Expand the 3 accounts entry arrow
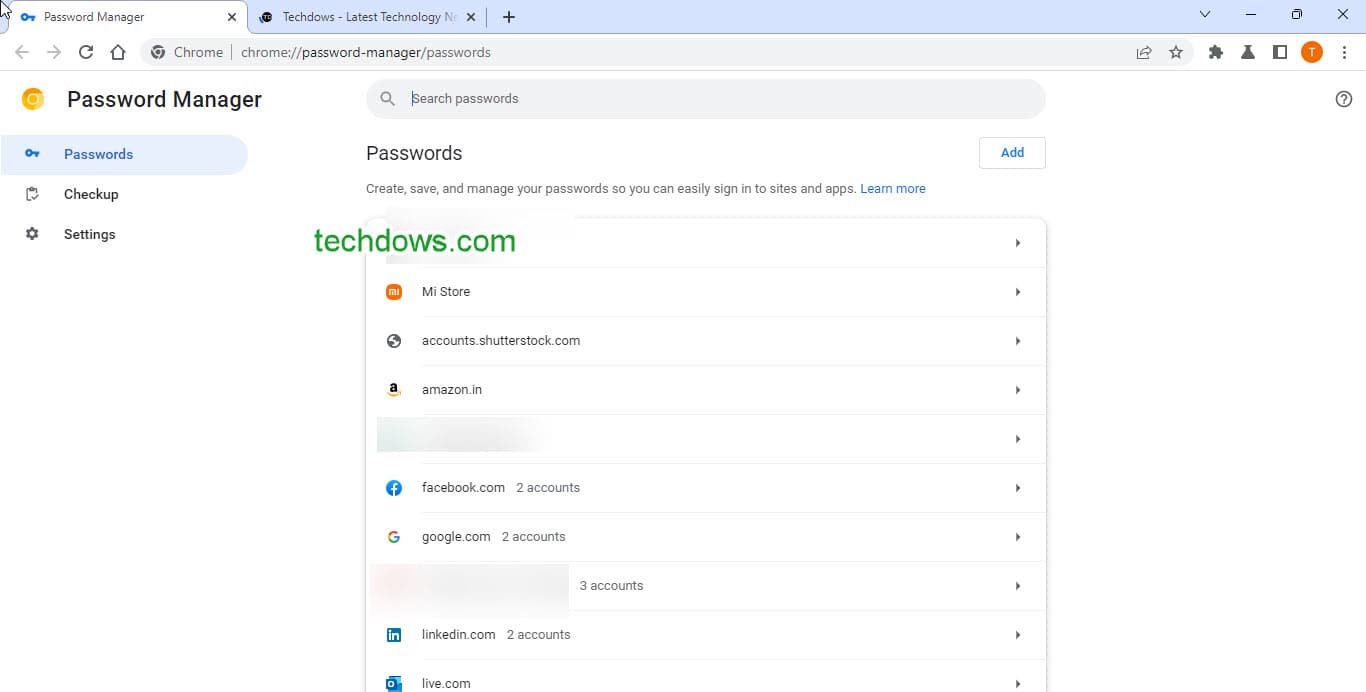Viewport: 1366px width, 692px height. (1018, 586)
